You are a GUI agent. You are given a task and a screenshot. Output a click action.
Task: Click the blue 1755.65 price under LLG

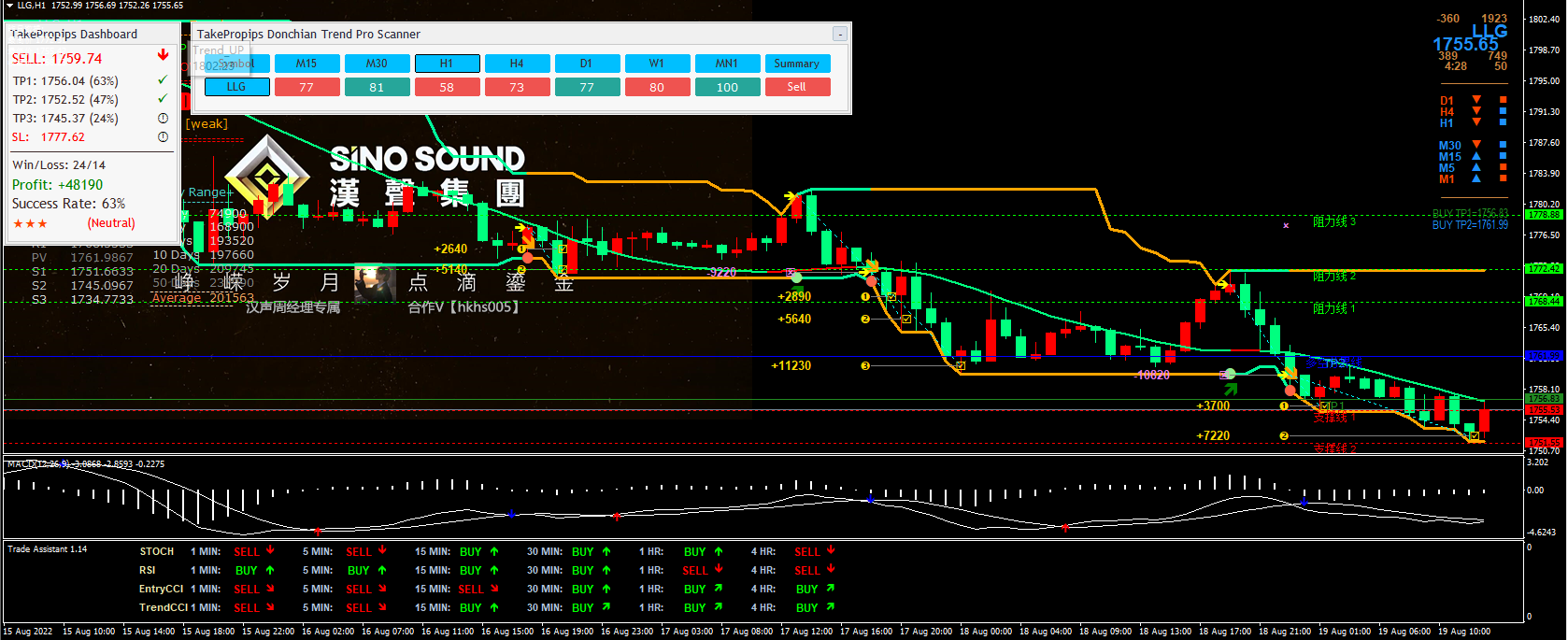[x=1465, y=44]
